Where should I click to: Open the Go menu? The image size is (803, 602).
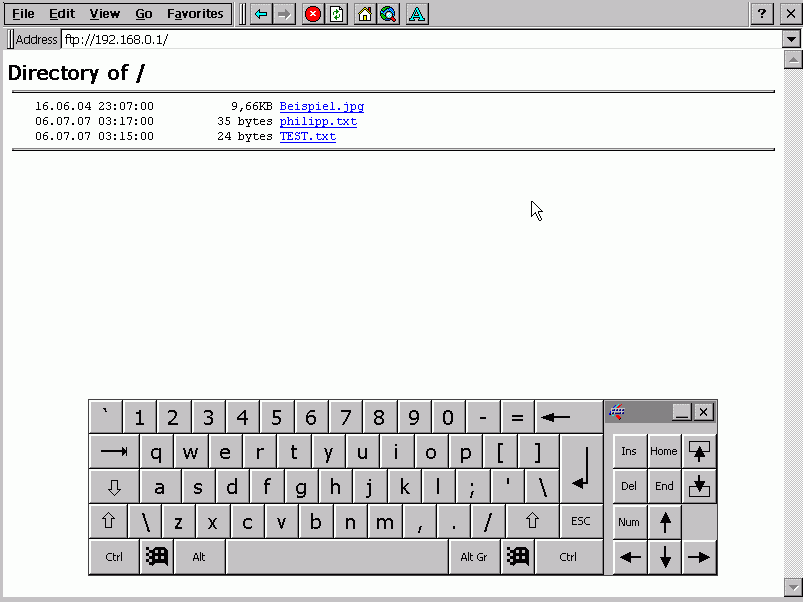(x=143, y=14)
